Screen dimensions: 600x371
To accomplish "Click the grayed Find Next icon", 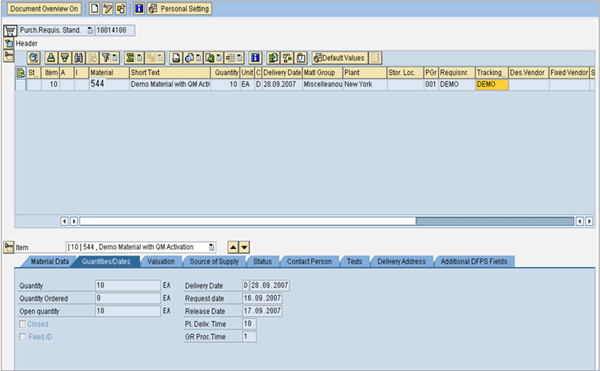I will 92,58.
